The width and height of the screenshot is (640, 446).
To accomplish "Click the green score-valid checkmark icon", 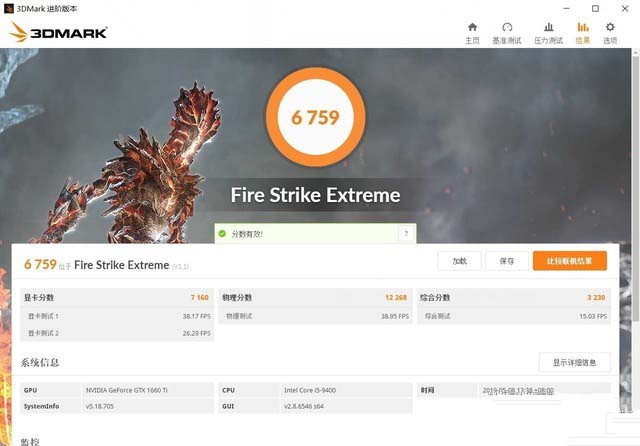I will 222,233.
